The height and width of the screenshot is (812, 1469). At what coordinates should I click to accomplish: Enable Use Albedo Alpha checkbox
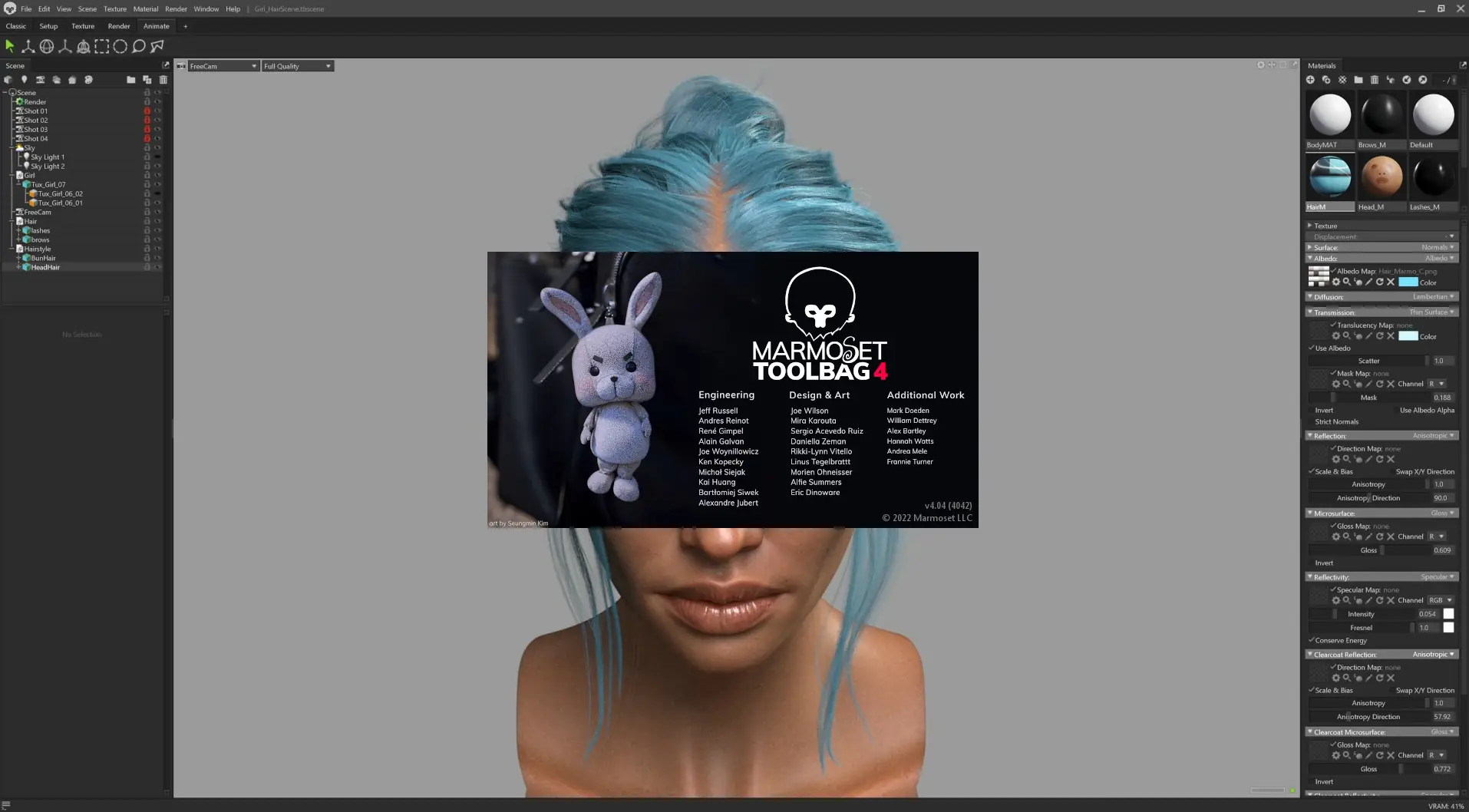tap(1396, 410)
